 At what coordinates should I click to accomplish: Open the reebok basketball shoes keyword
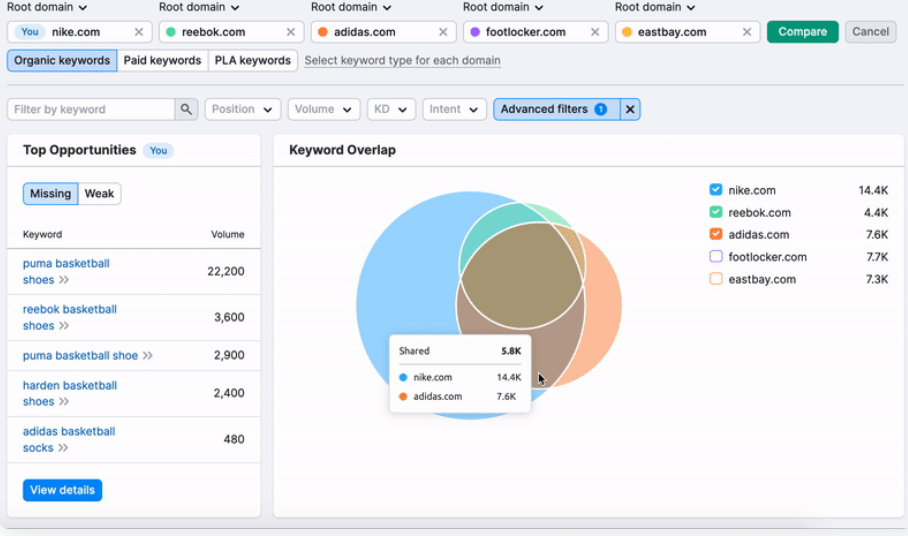[x=69, y=317]
